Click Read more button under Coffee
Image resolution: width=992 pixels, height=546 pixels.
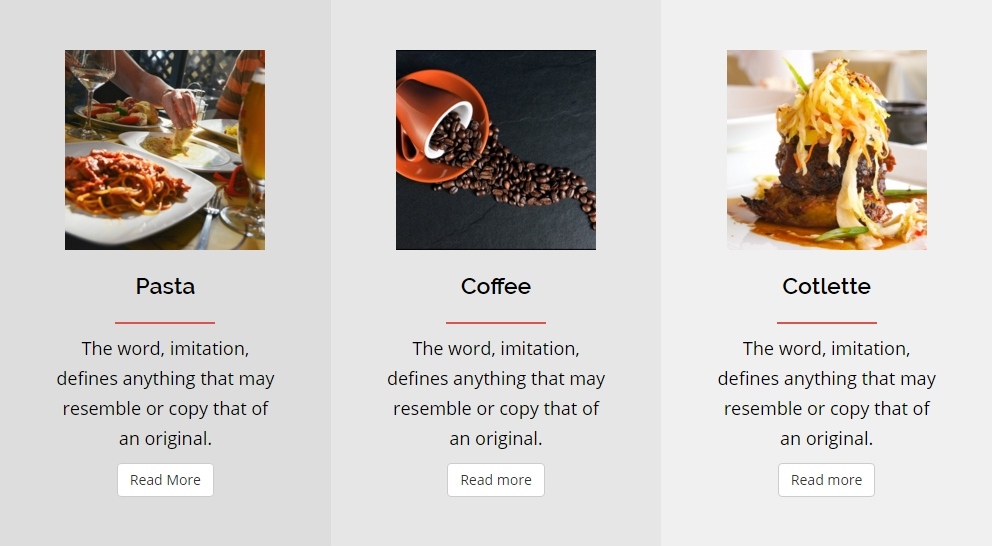pos(496,480)
